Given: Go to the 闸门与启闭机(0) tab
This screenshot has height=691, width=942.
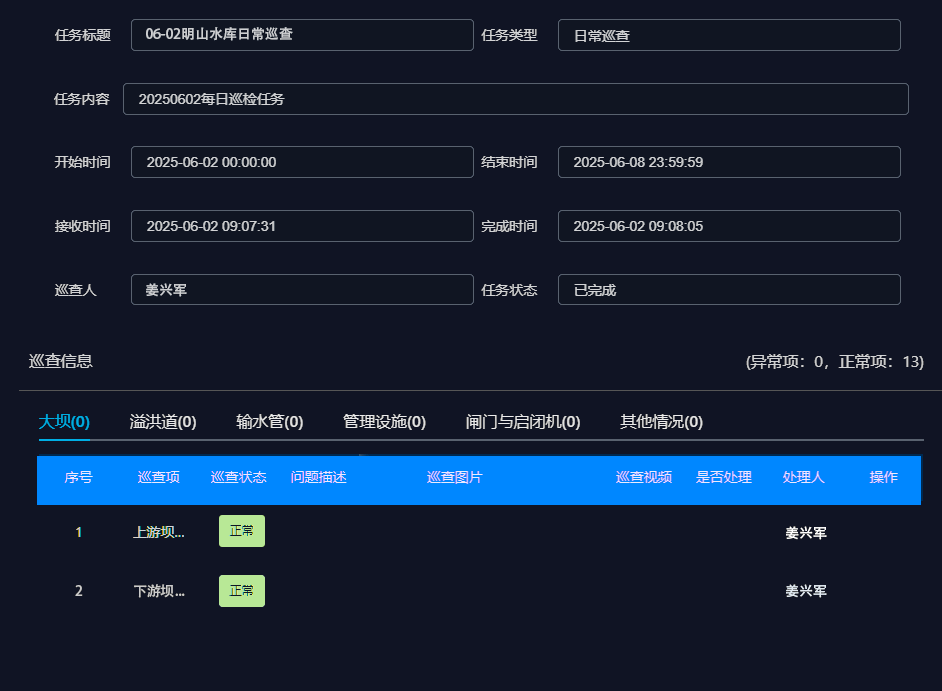Looking at the screenshot, I should pyautogui.click(x=523, y=422).
